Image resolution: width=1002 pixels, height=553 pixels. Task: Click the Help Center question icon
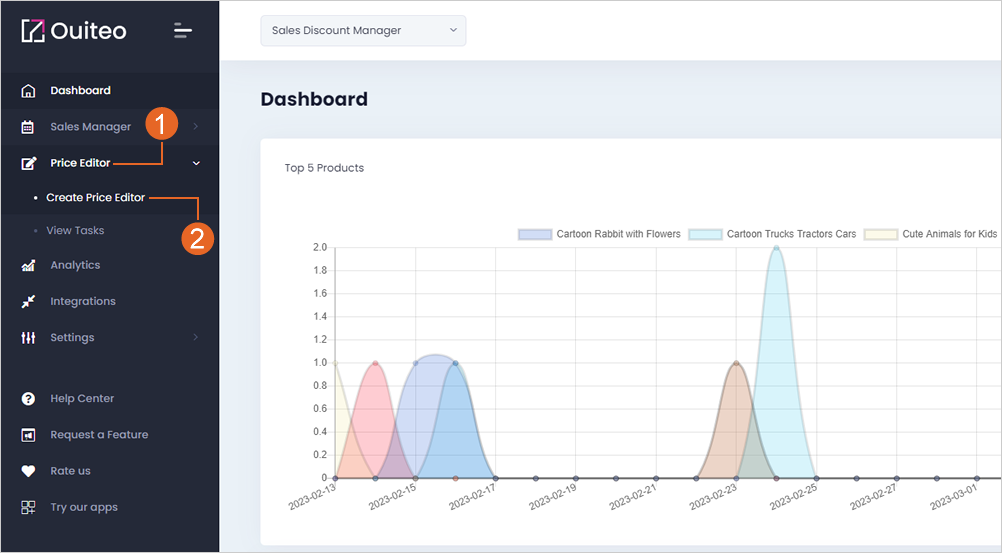tap(28, 399)
